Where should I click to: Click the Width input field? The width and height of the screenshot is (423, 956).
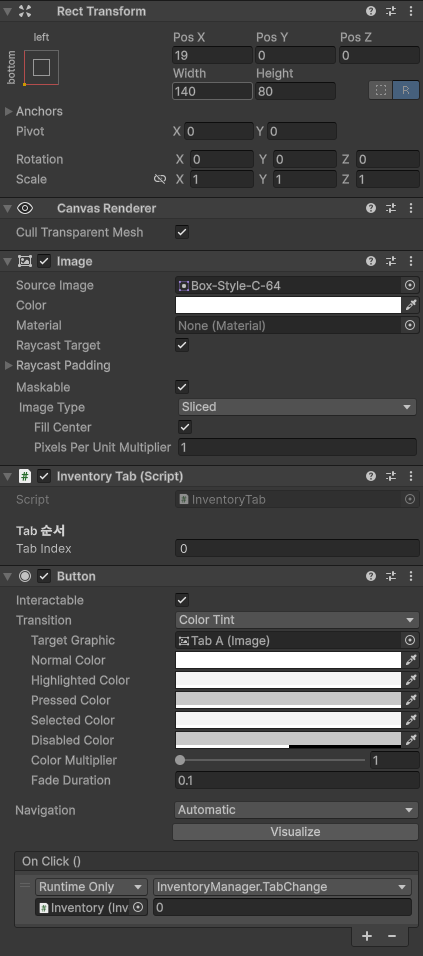212,91
